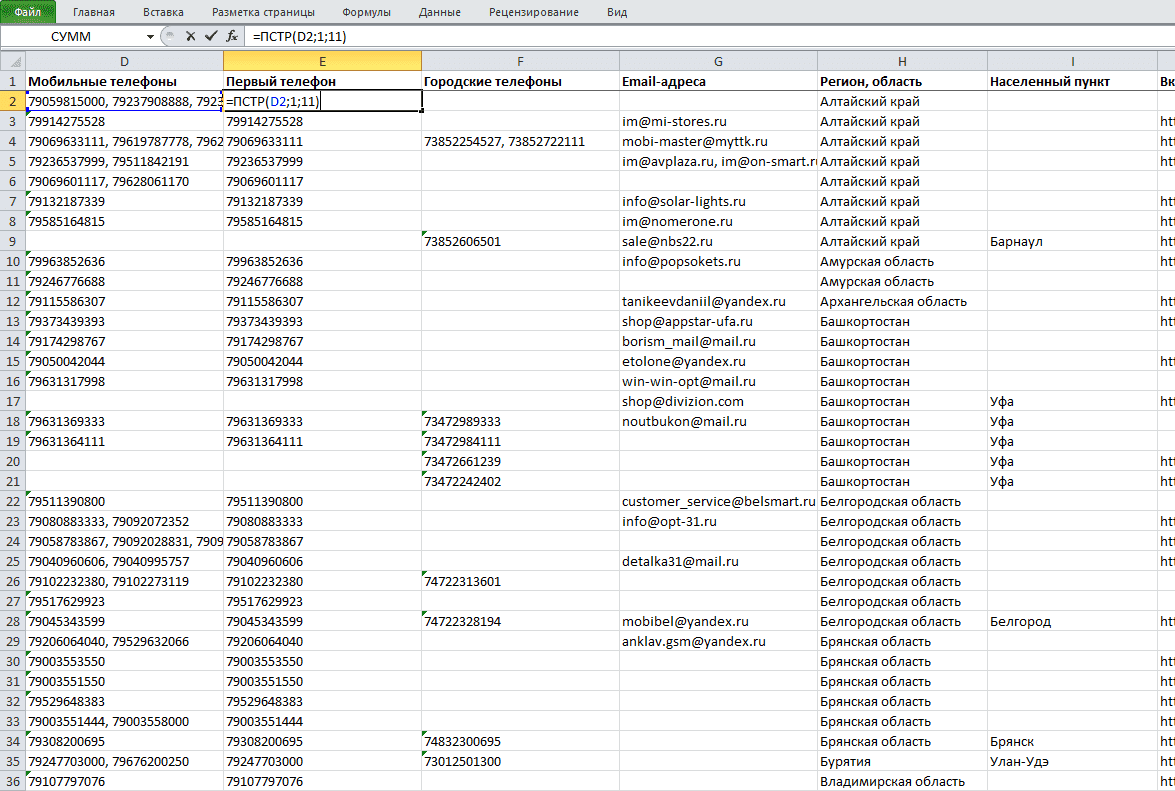Open the Файл tab
Screen dimensions: 1175x791
tap(28, 12)
